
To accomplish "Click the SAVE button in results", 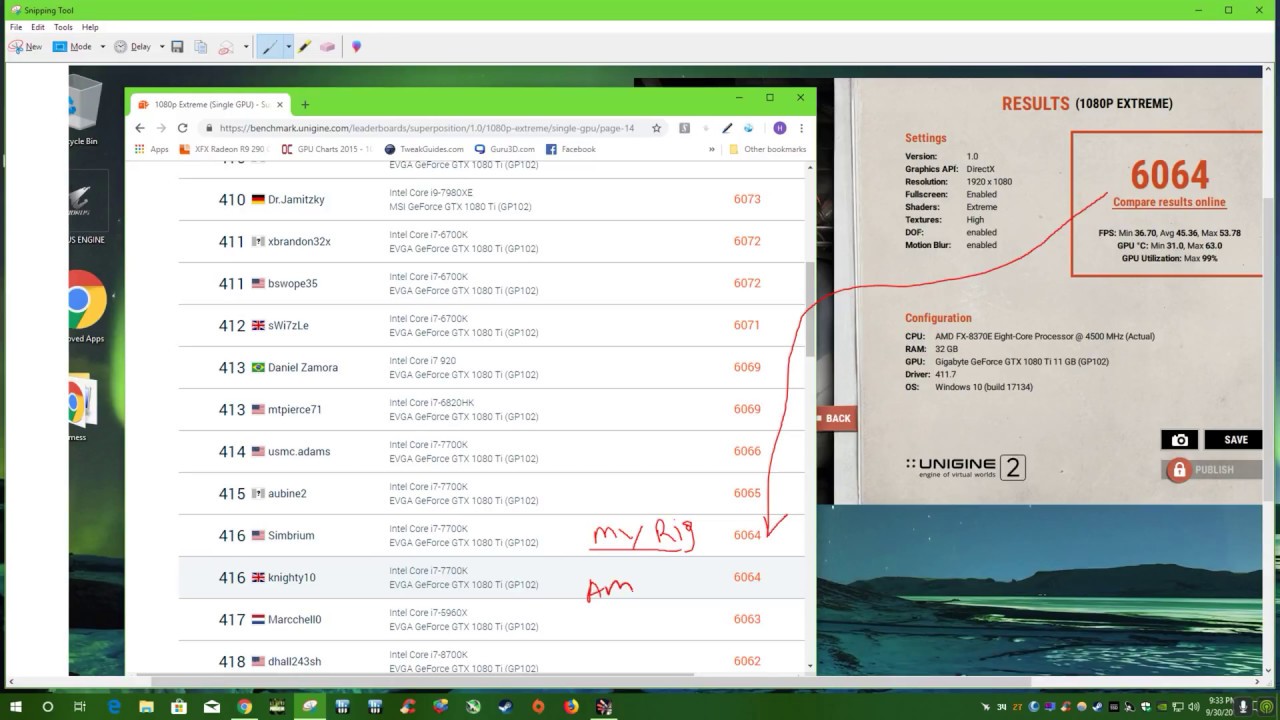I will 1234,439.
